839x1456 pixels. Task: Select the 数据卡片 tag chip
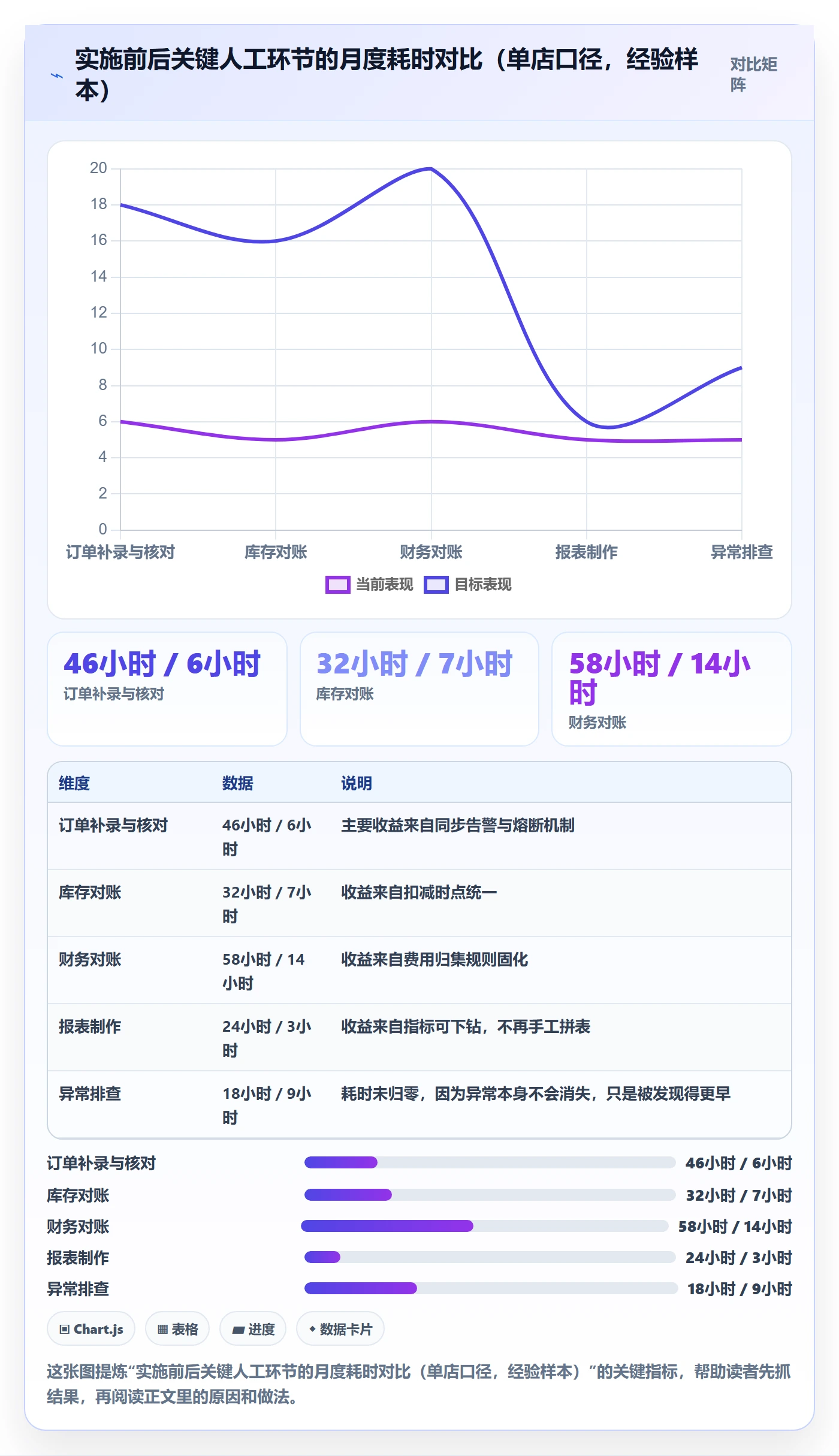[340, 1329]
